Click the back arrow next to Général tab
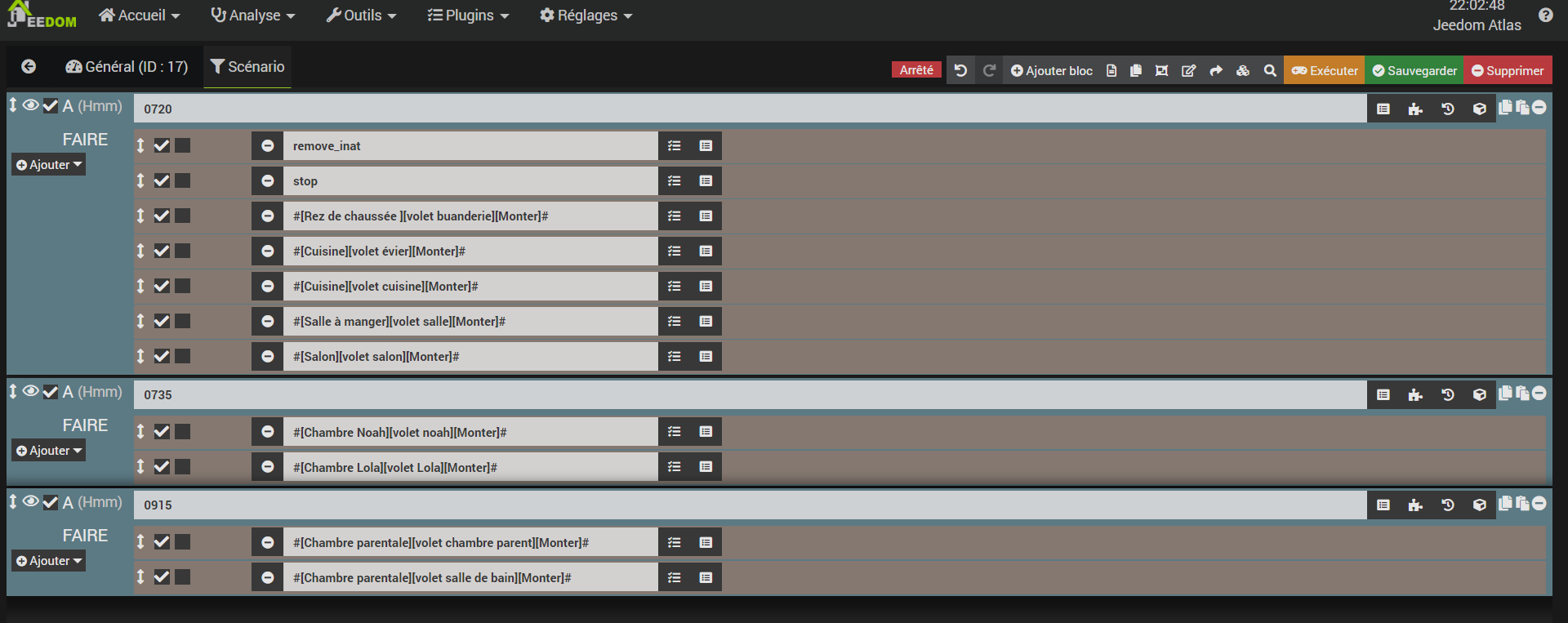The height and width of the screenshot is (623, 1568). (x=29, y=67)
